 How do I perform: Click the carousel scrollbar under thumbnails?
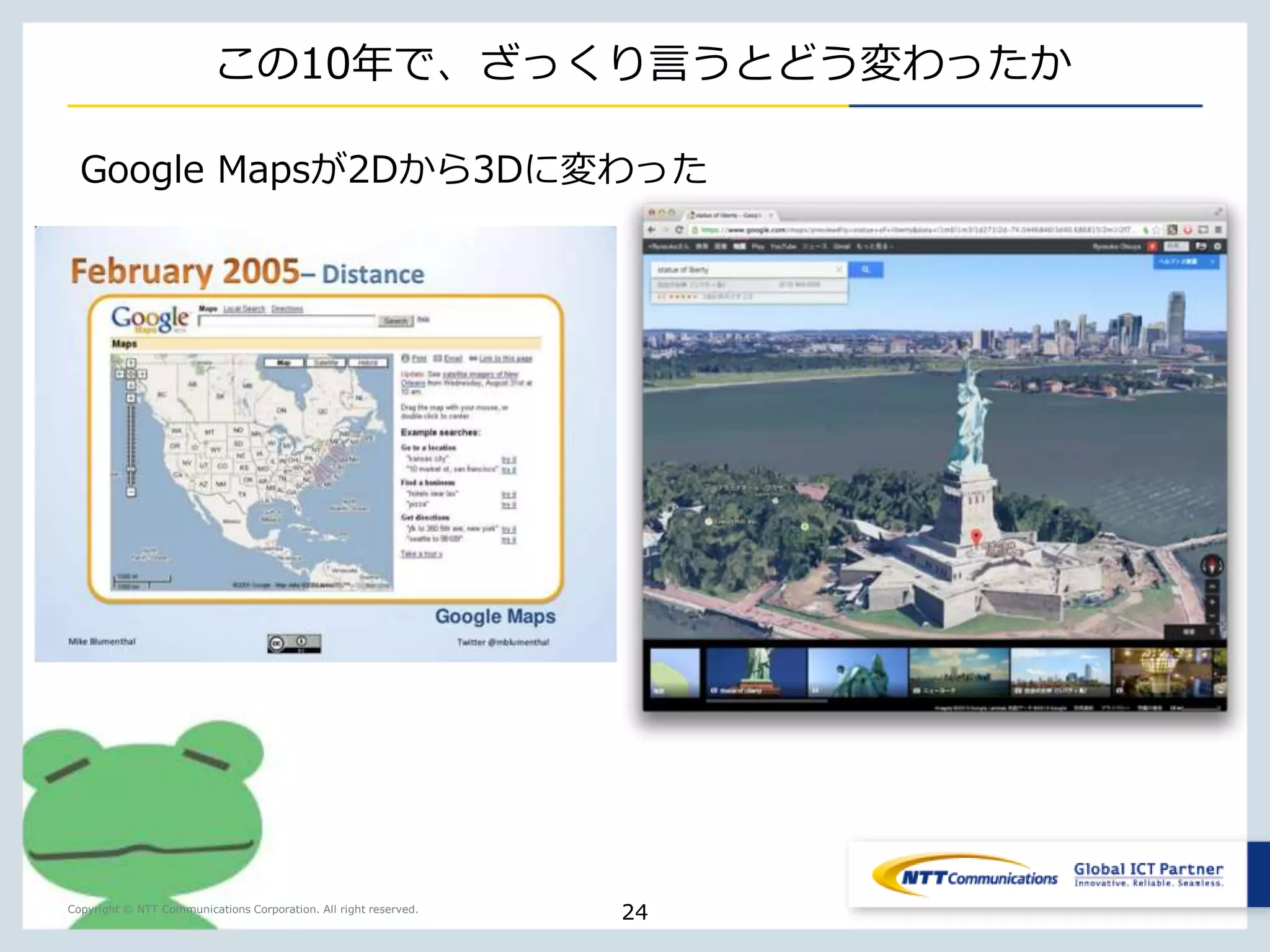[768, 701]
